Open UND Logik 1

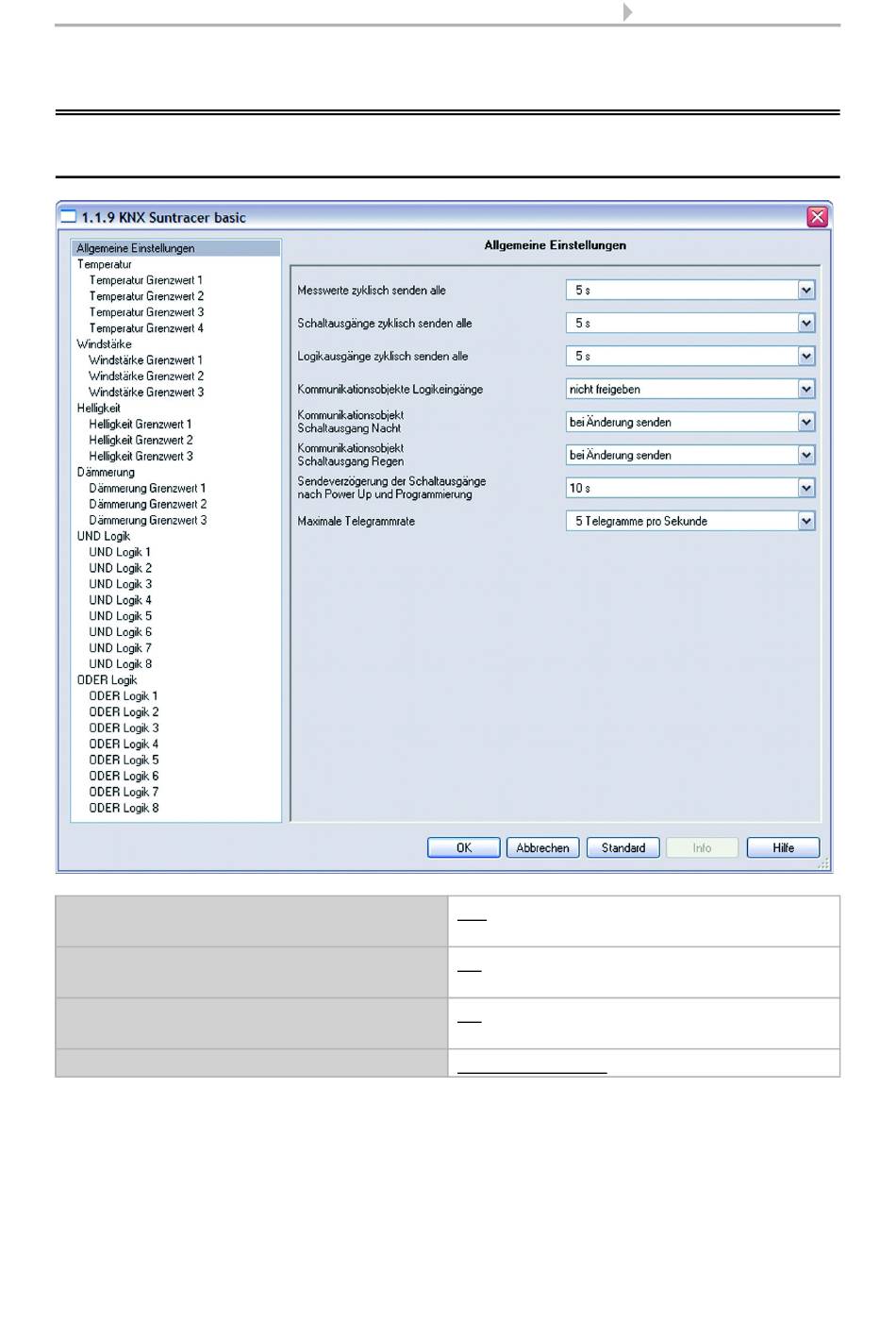(120, 552)
